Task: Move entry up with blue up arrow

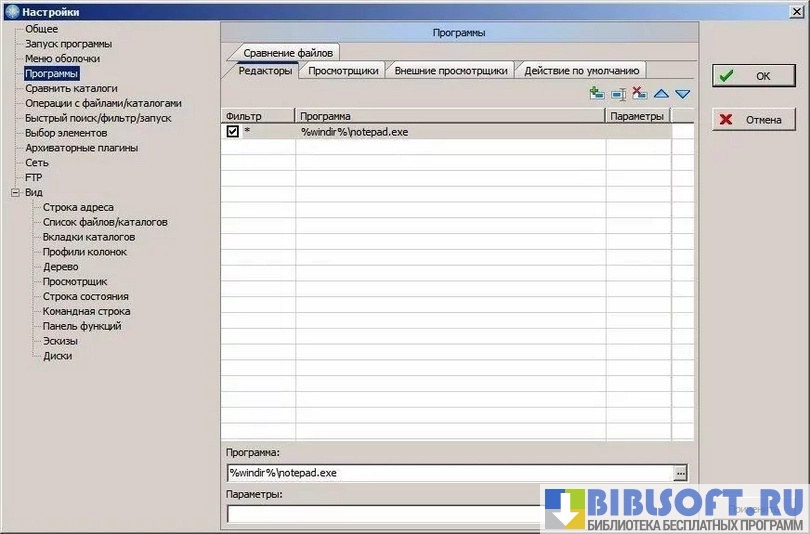Action: pos(661,93)
